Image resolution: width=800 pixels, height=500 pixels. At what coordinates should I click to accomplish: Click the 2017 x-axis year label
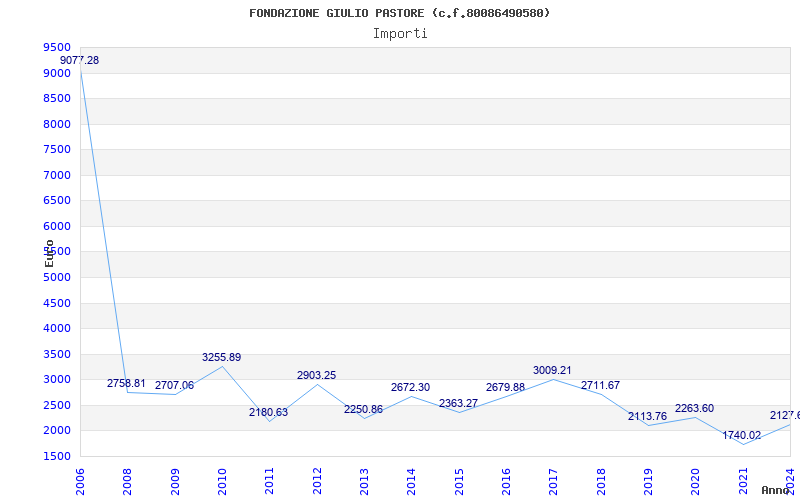pyautogui.click(x=554, y=482)
